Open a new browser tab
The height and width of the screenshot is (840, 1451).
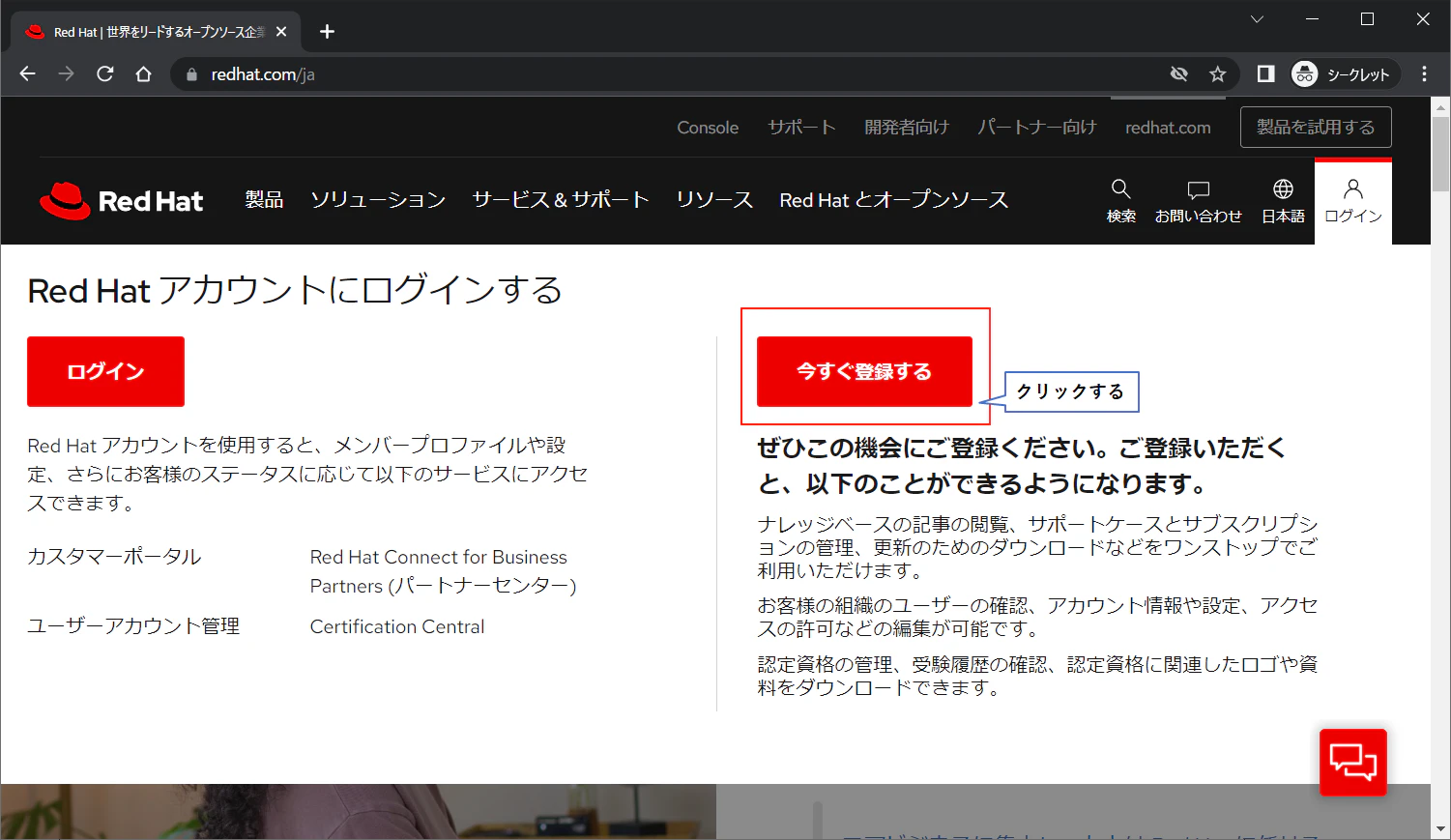point(327,32)
